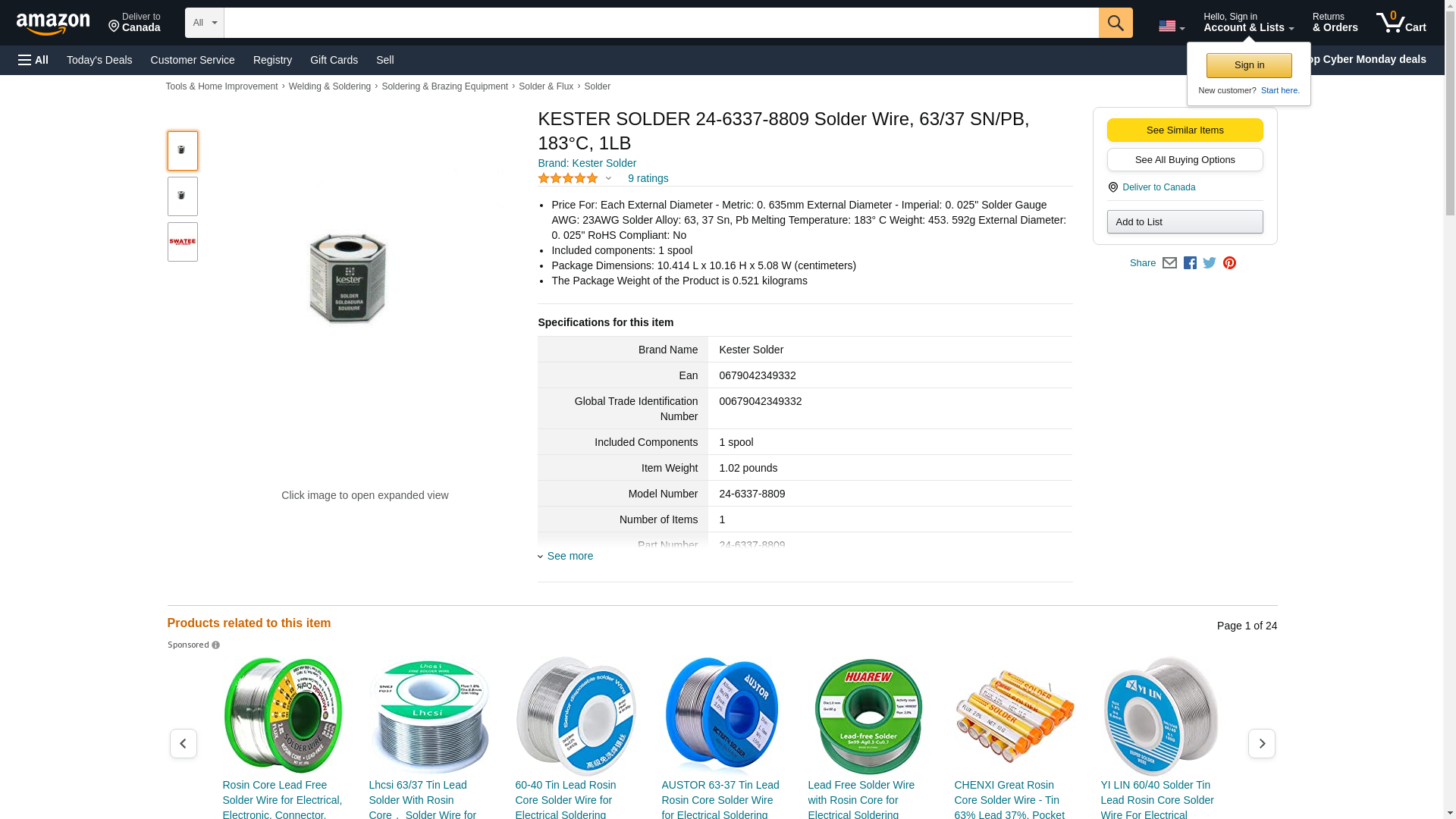Viewport: 1456px width, 819px height.
Task: Open the search category All dropdown
Action: coord(204,23)
